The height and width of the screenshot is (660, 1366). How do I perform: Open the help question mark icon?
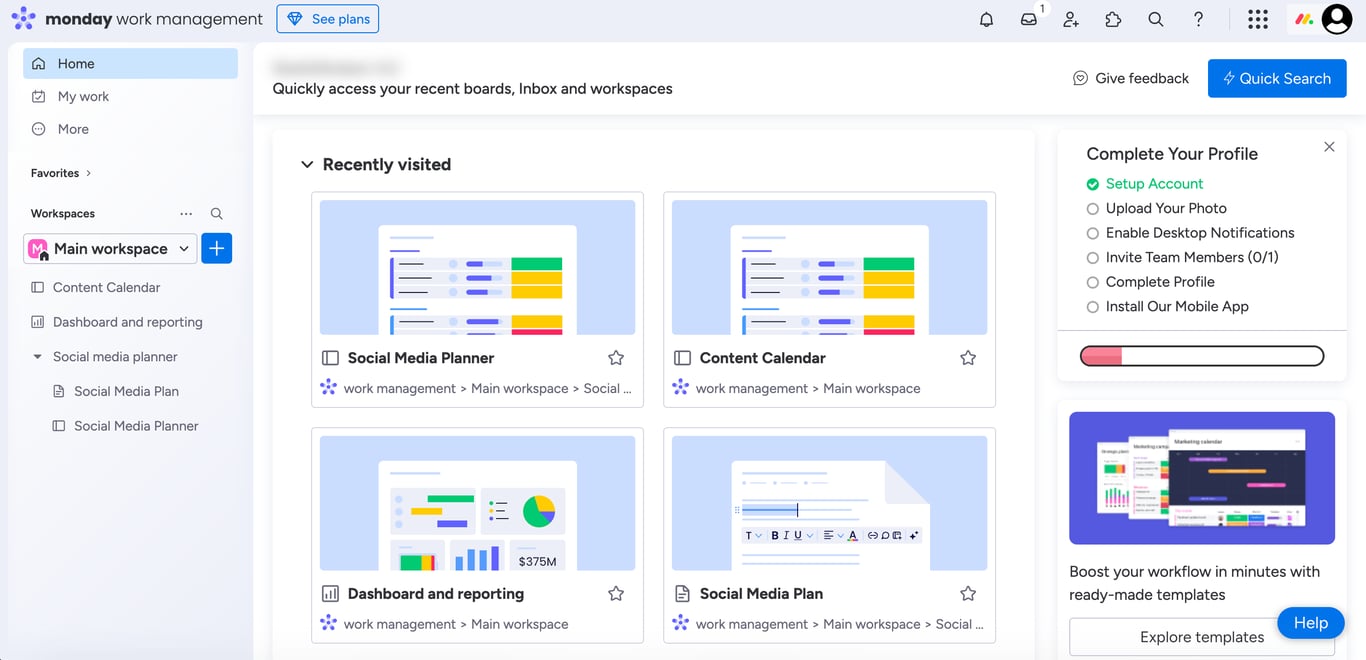[1197, 19]
